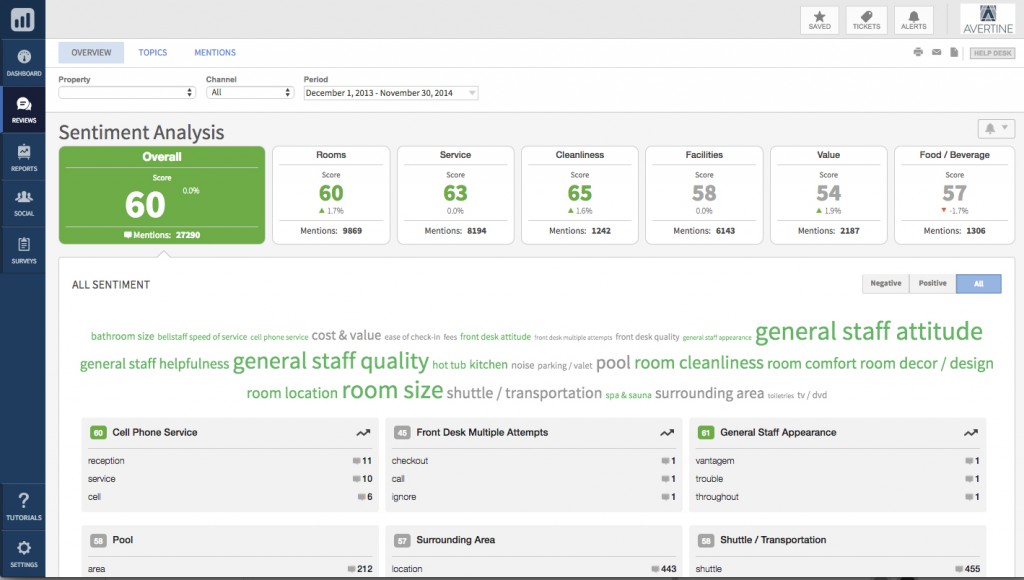Filter sentiment to Negative
Image resolution: width=1024 pixels, height=580 pixels.
point(885,284)
